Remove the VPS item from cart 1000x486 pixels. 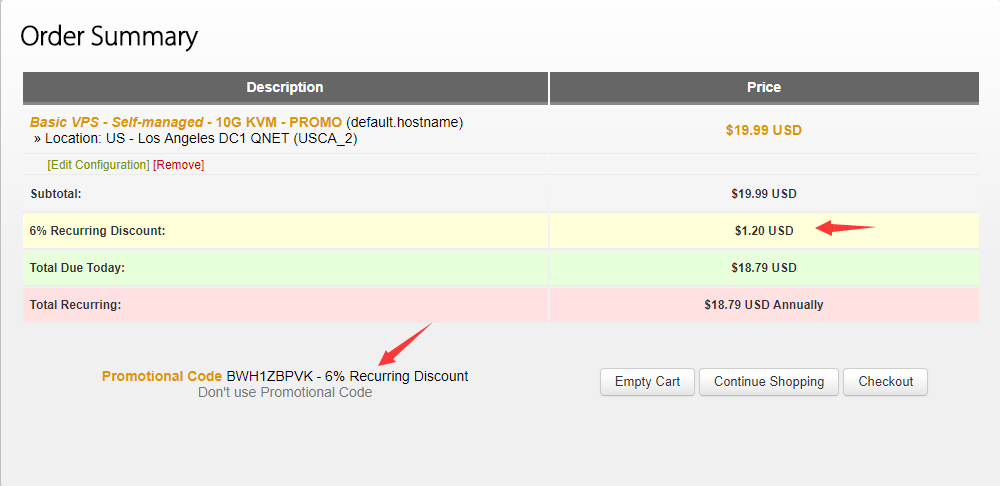(x=179, y=165)
